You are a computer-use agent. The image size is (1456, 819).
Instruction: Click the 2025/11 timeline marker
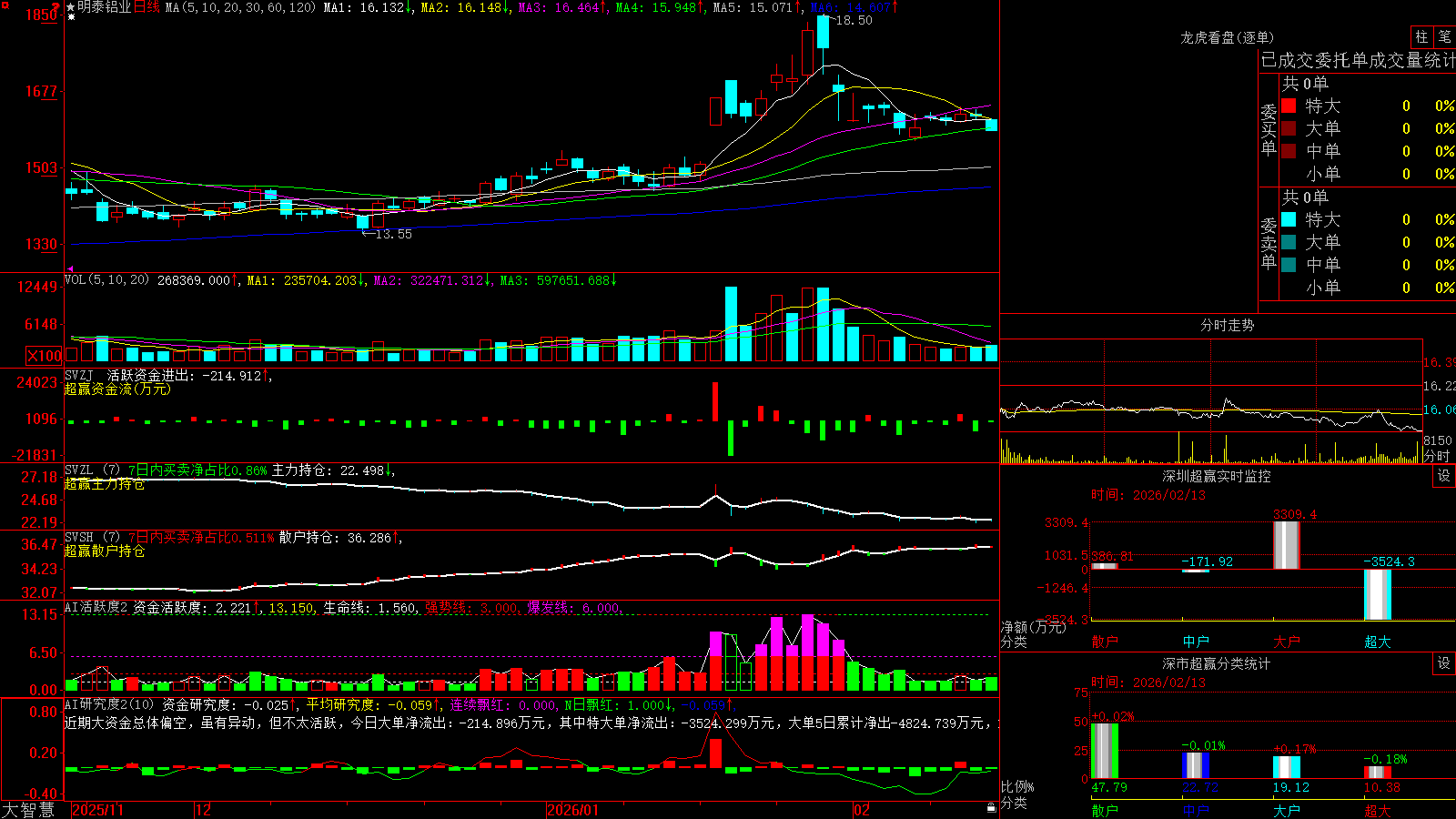[97, 810]
